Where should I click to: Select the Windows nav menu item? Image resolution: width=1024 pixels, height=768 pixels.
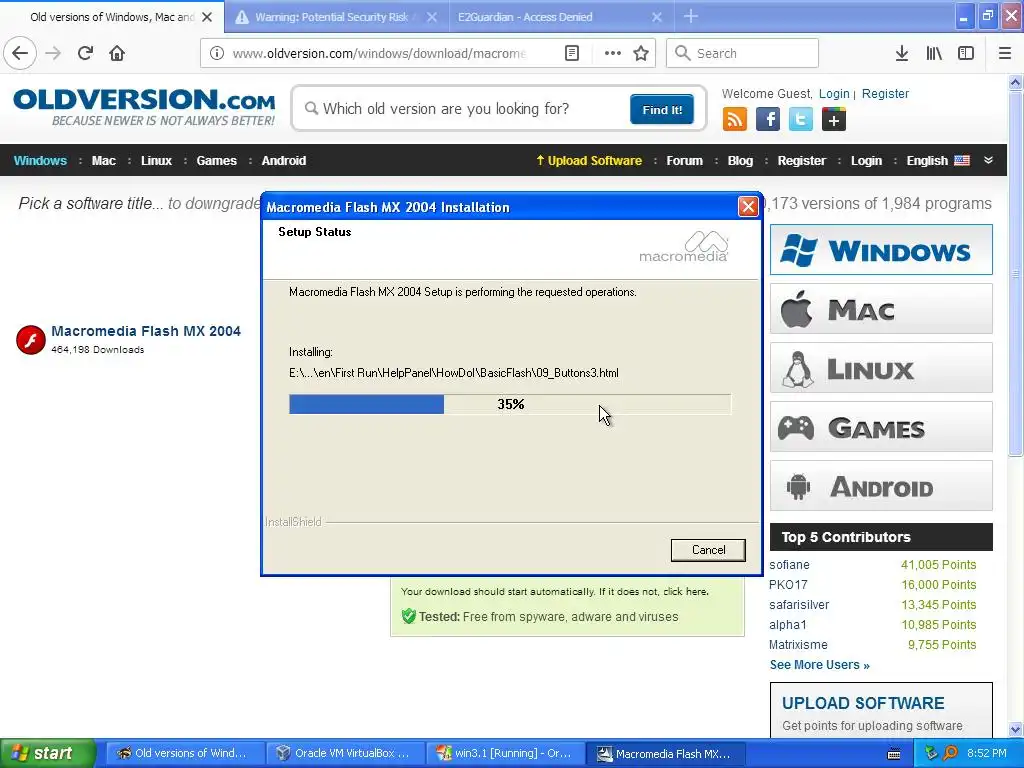40,161
